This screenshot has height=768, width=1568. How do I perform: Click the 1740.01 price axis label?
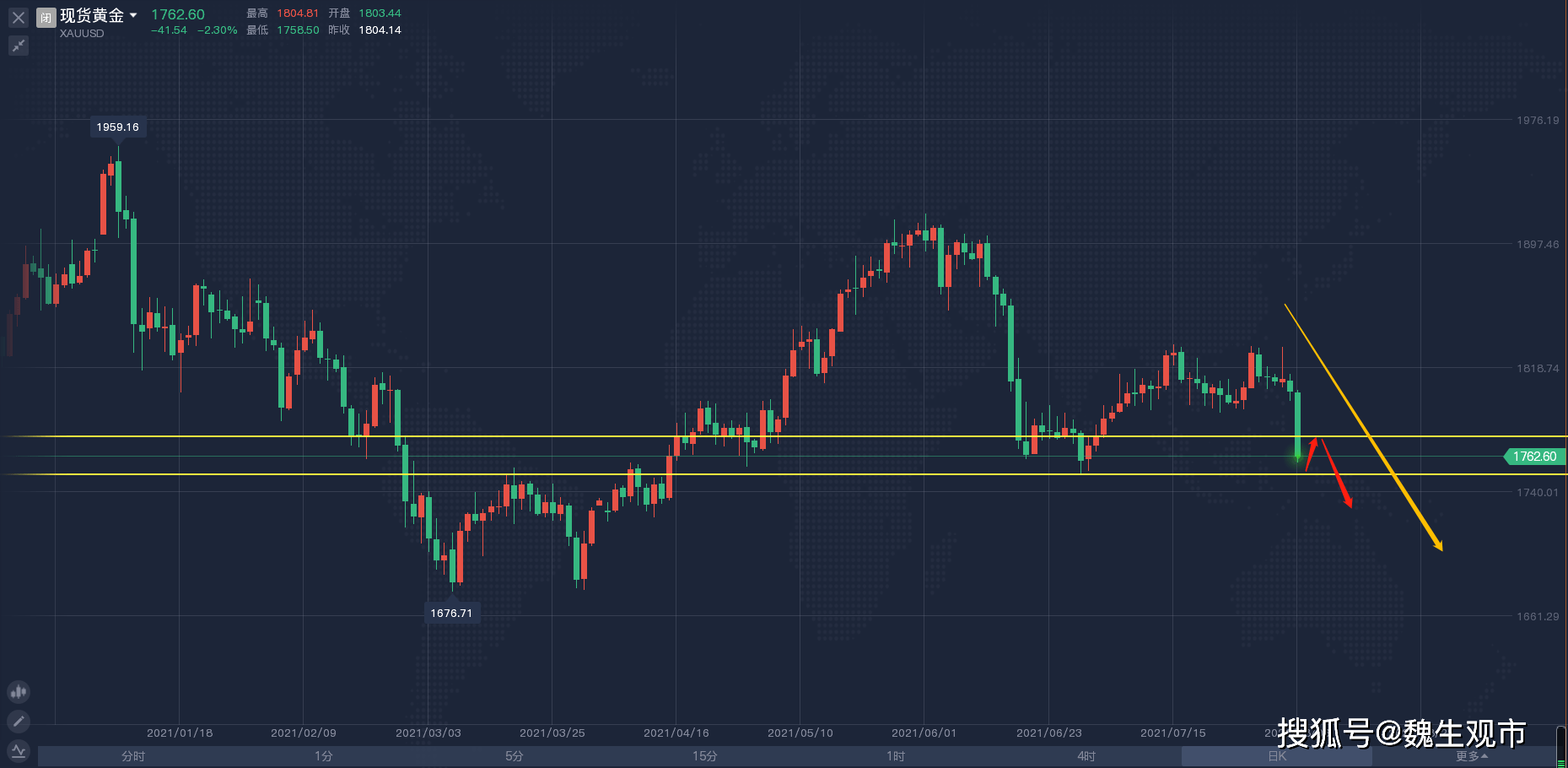1538,493
